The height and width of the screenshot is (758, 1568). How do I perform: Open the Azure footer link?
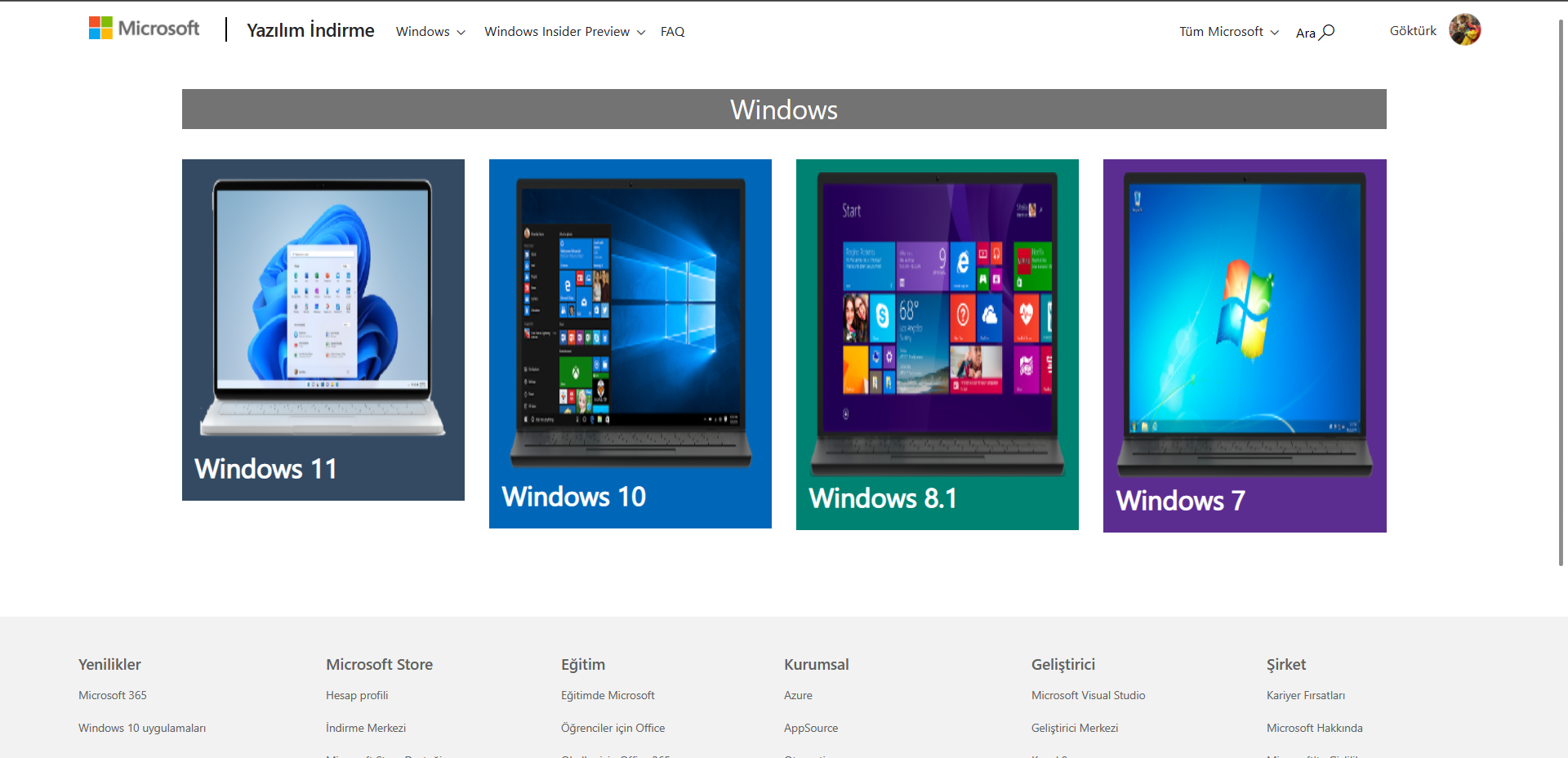coord(798,695)
